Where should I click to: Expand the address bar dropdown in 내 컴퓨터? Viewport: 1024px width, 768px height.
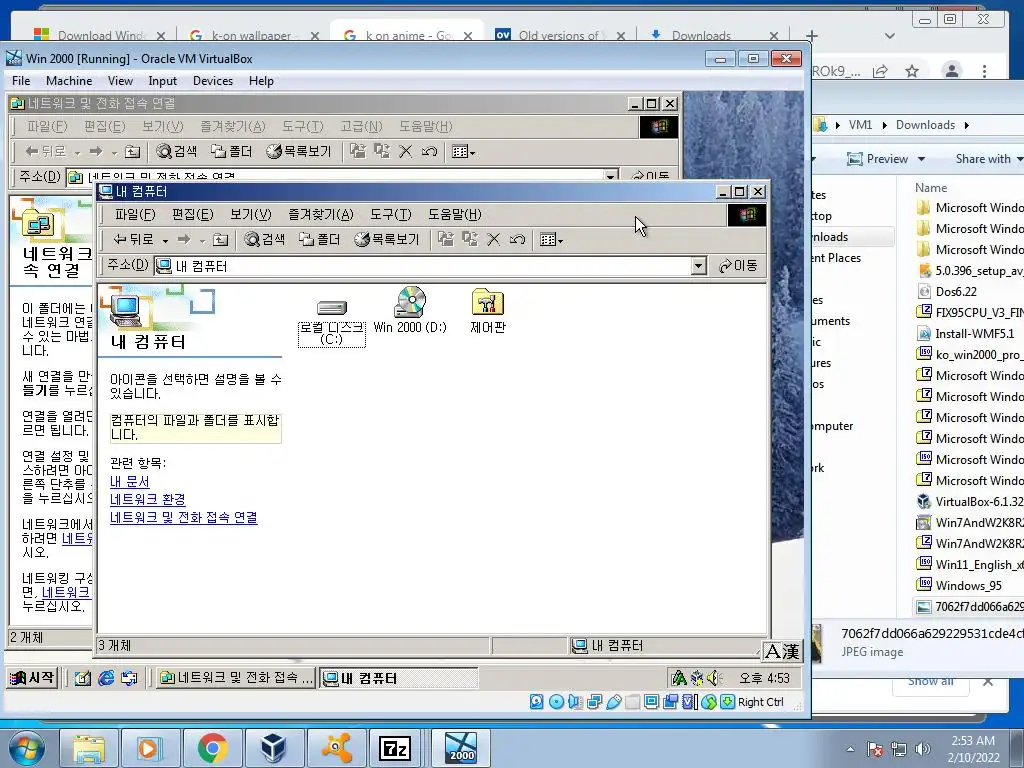(x=699, y=266)
